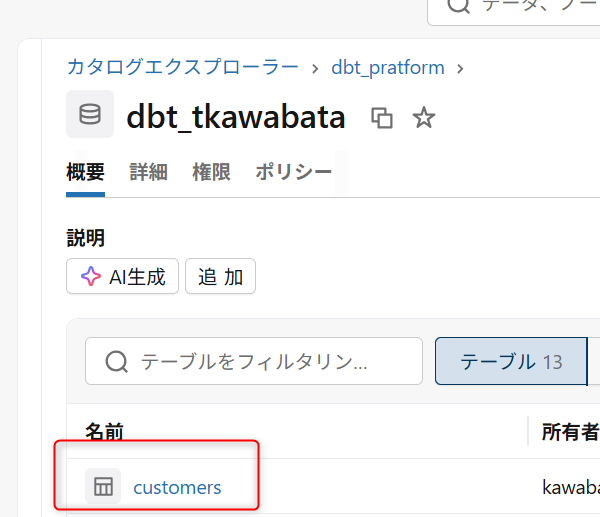Open the customers table link

point(177,487)
